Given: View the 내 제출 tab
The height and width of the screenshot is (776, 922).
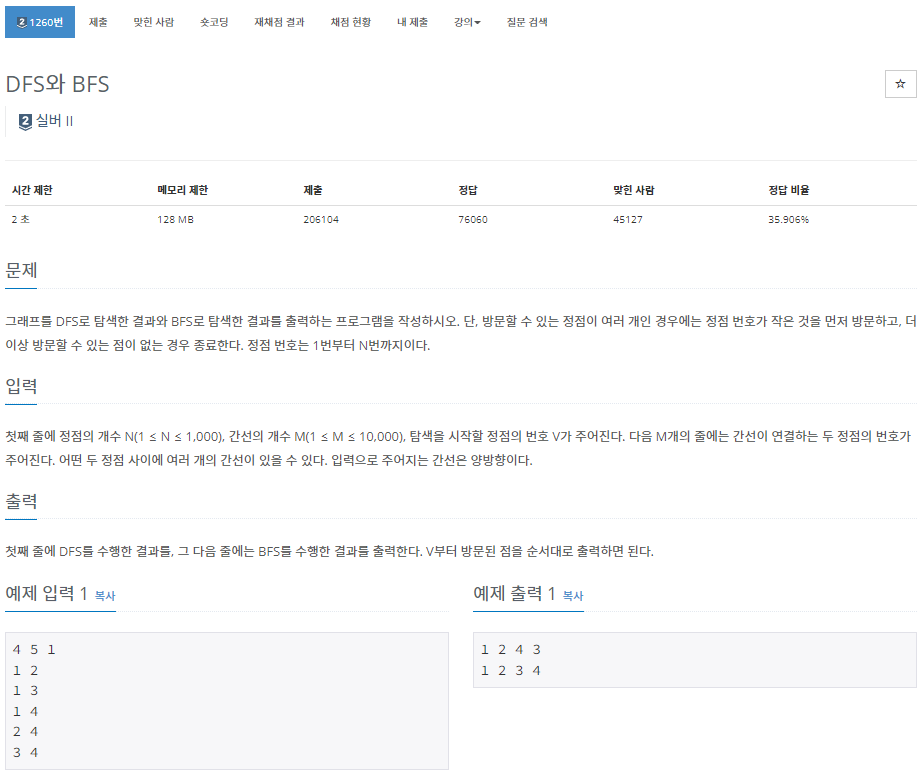Looking at the screenshot, I should click(413, 22).
